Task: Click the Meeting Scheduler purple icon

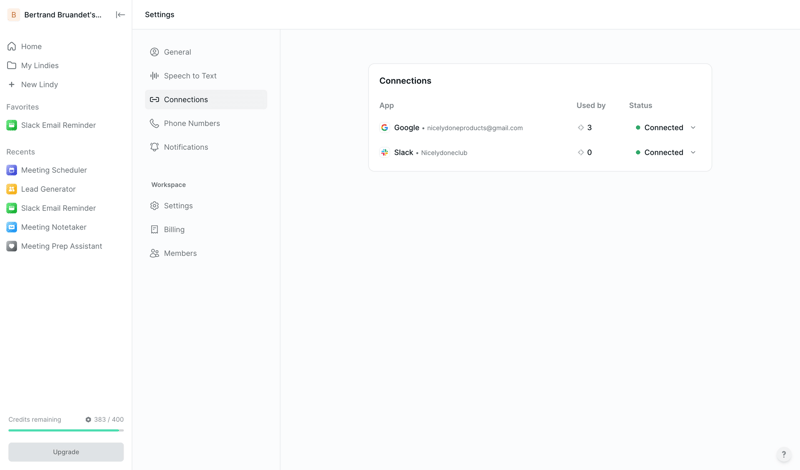Action: point(11,170)
